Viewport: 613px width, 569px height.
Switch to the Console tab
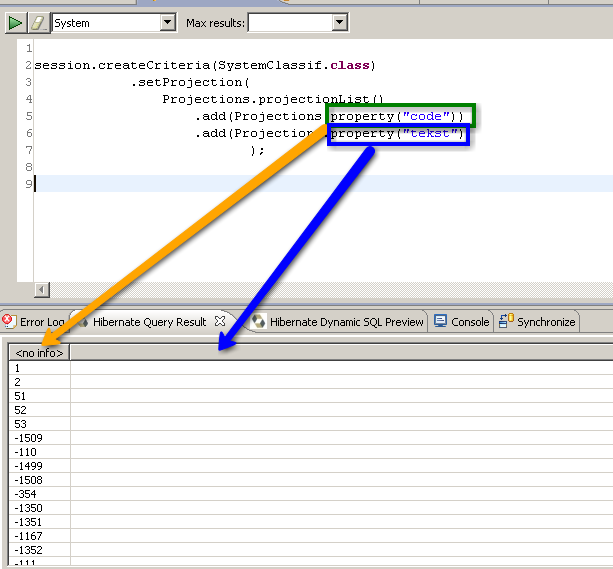pos(462,322)
